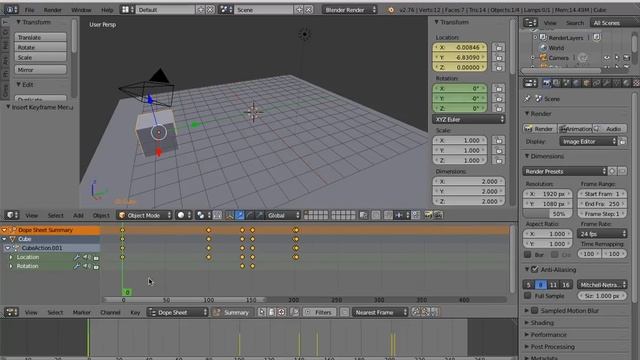Open the Image Editor display dropdown
Viewport: 640px width, 360px height.
pyautogui.click(x=588, y=142)
